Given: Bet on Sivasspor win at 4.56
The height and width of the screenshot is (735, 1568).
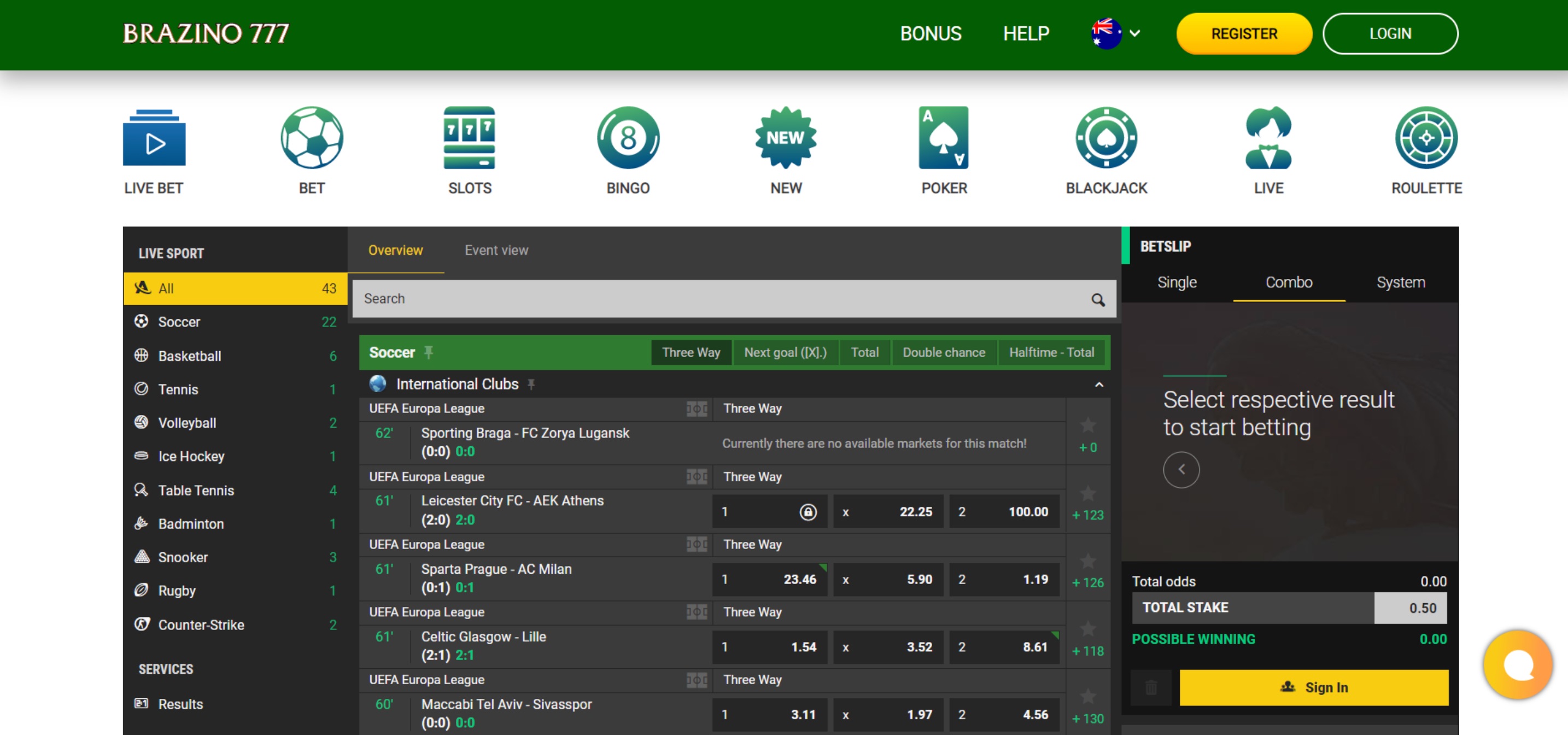Looking at the screenshot, I should point(1004,714).
